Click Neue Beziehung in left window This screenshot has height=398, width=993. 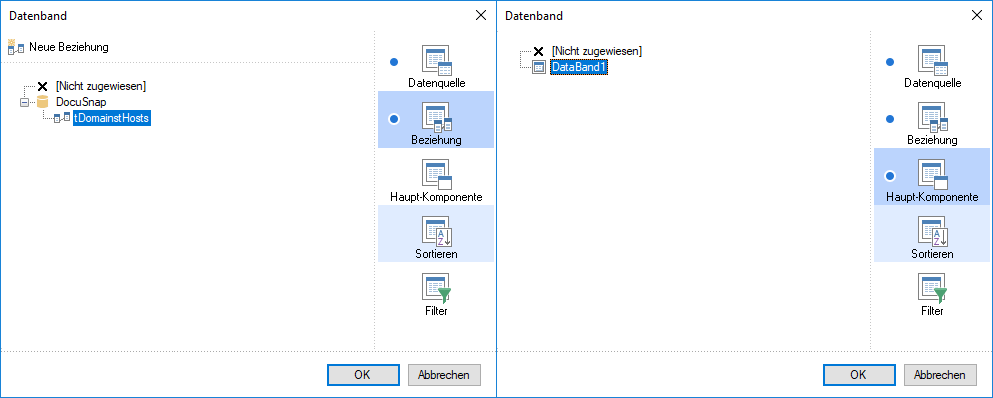[58, 47]
